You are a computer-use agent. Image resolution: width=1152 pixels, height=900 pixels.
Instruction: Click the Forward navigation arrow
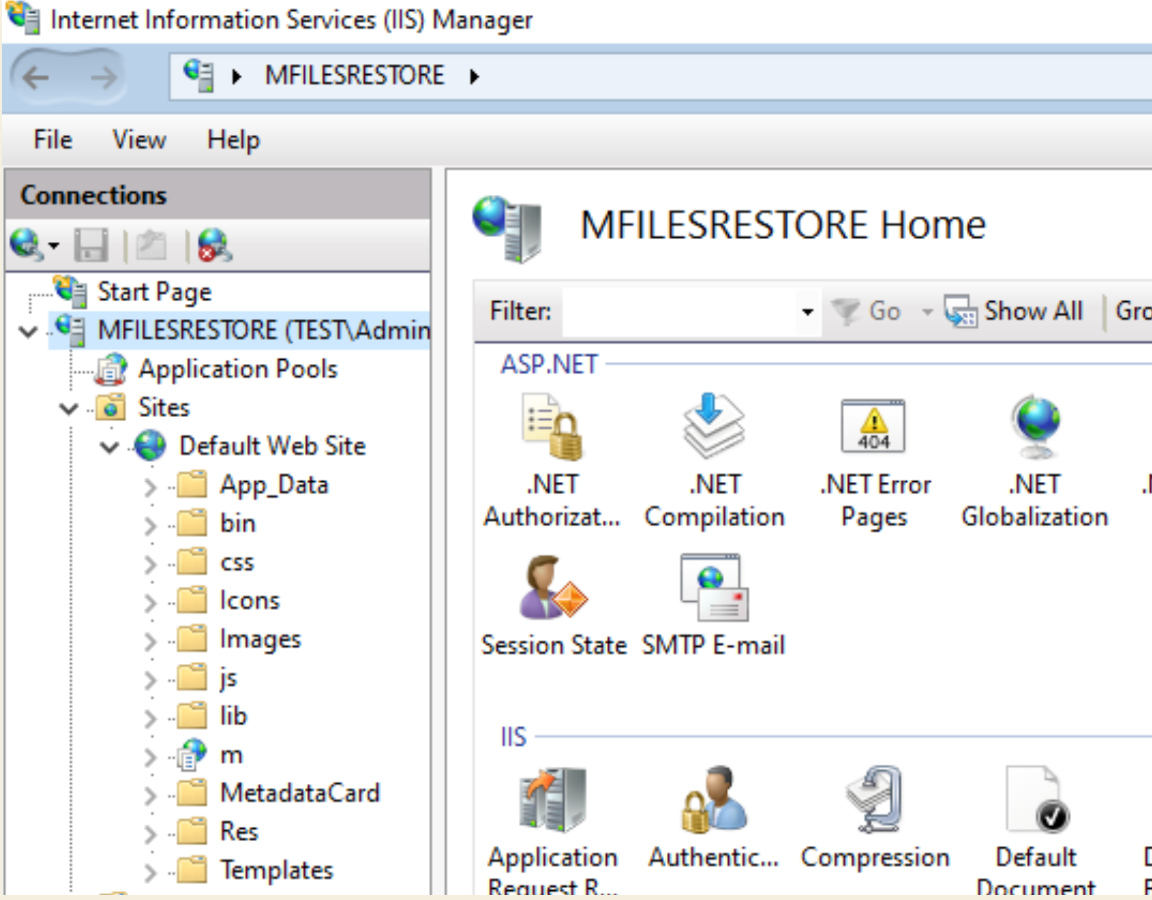103,77
